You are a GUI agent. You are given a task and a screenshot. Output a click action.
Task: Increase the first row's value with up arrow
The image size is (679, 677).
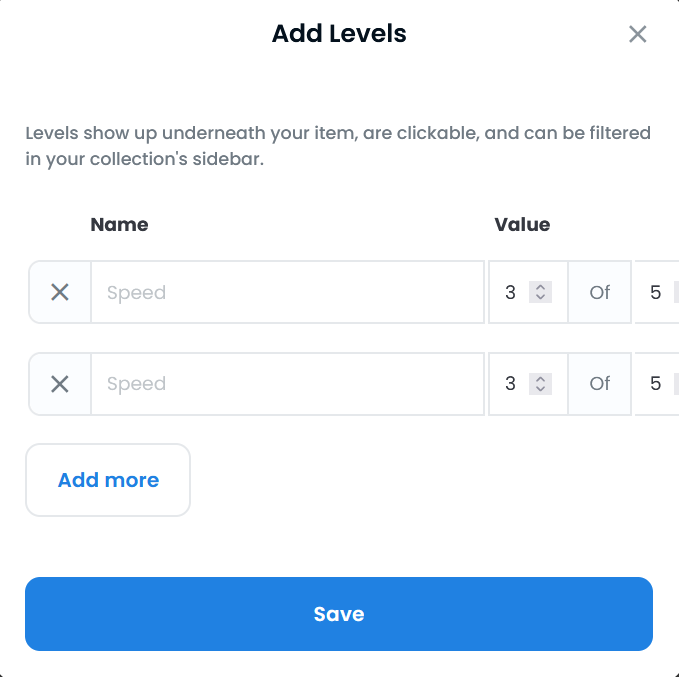540,287
